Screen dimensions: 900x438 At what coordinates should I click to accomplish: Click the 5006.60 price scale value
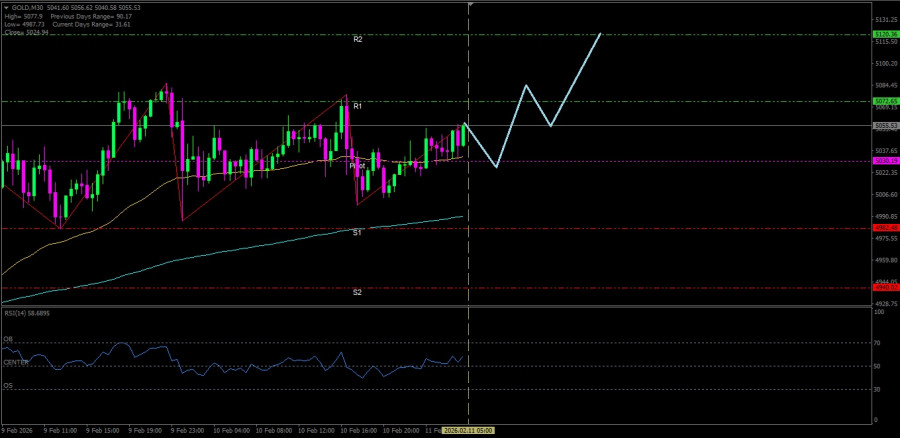[886, 195]
